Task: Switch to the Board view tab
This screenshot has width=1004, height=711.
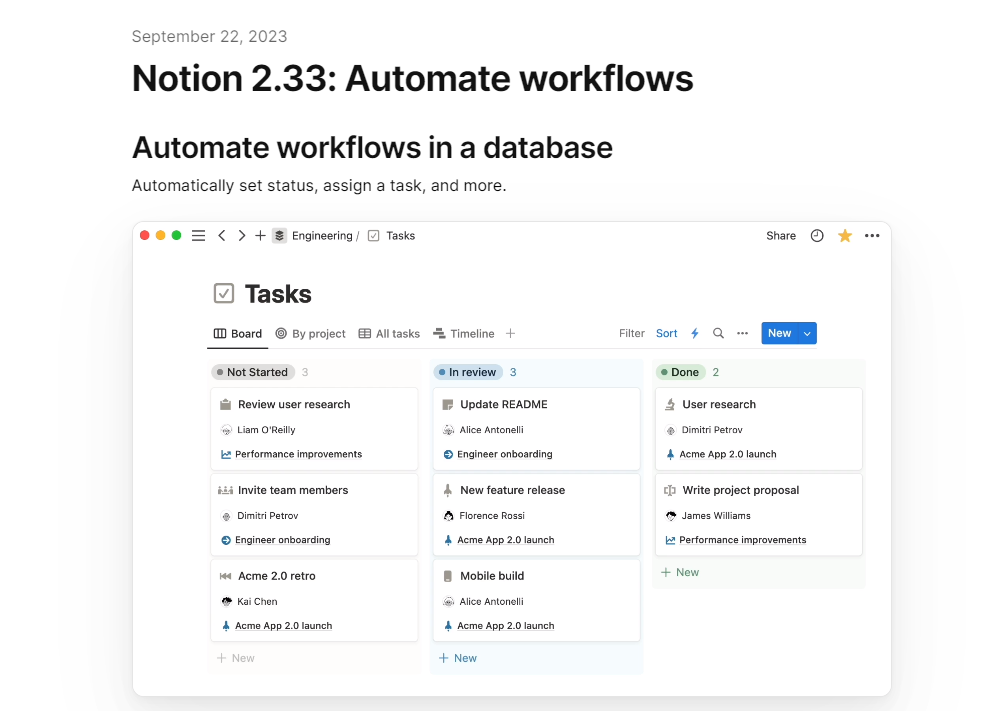Action: click(238, 334)
